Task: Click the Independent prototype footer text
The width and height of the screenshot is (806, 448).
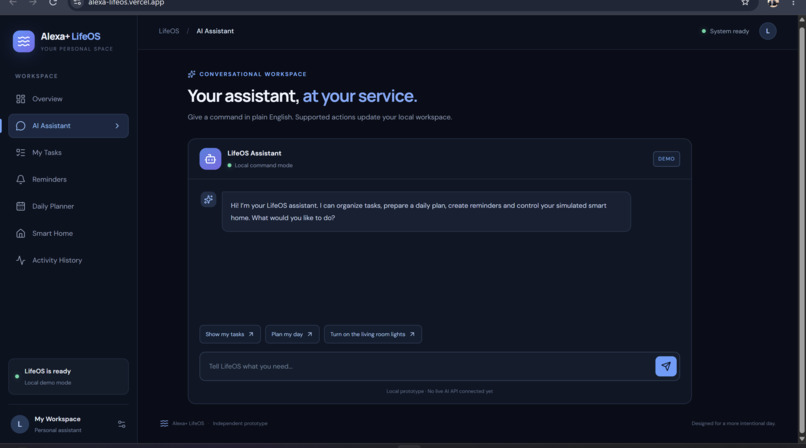Action: pyautogui.click(x=240, y=423)
